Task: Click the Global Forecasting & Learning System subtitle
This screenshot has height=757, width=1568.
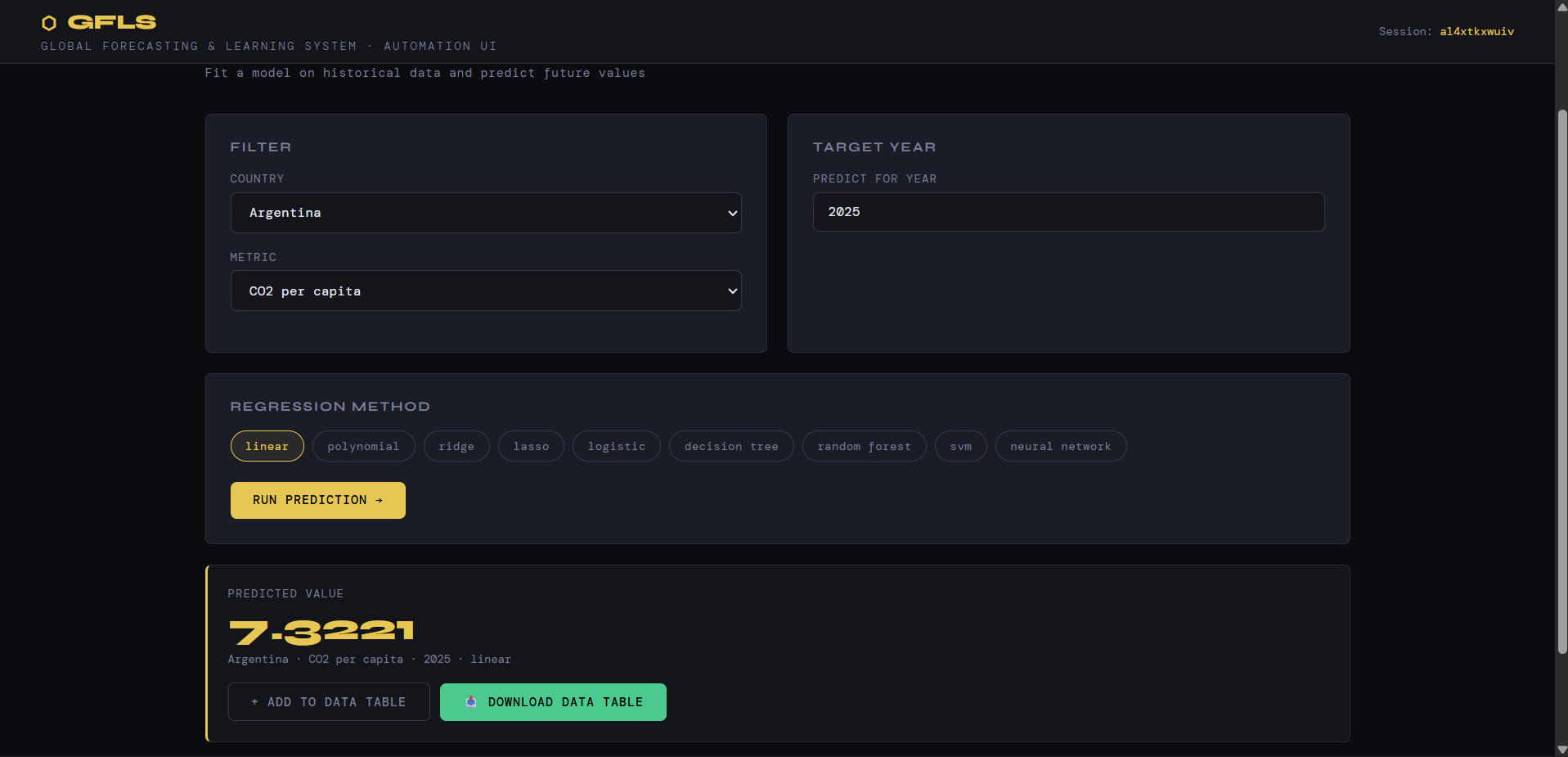Action: (269, 46)
